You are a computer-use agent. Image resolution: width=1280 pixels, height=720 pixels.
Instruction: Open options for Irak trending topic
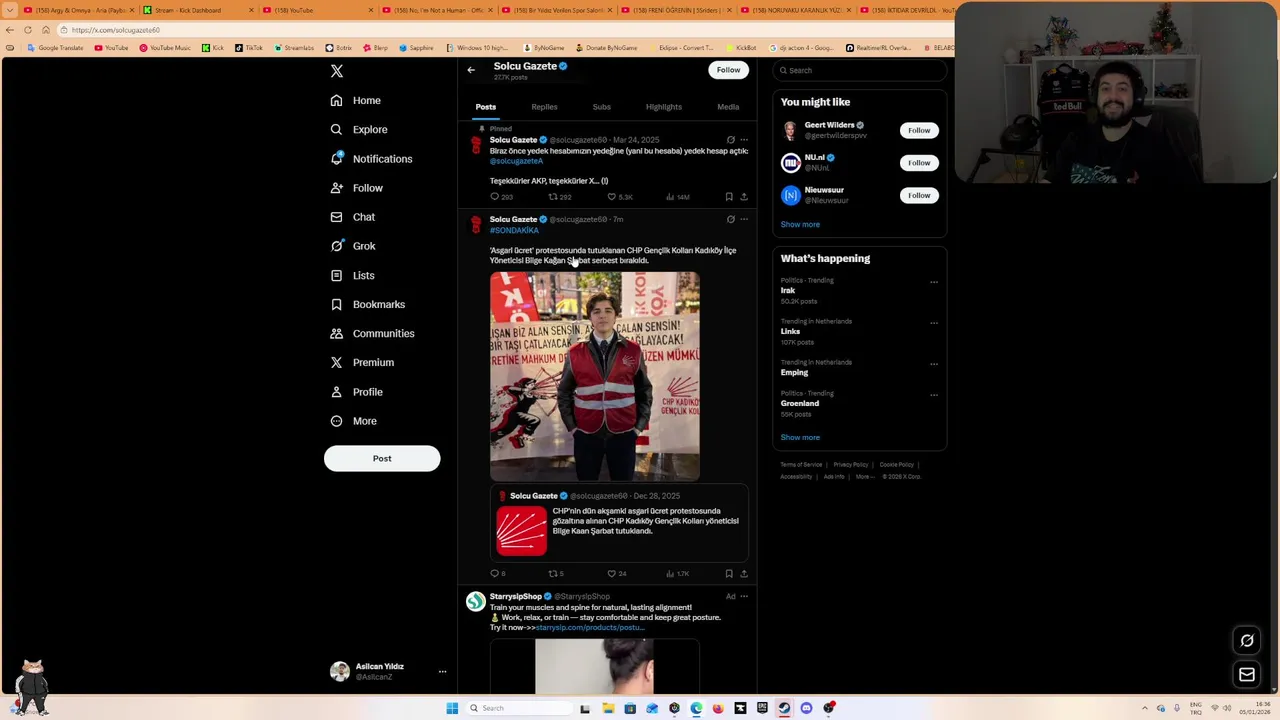[x=934, y=282]
